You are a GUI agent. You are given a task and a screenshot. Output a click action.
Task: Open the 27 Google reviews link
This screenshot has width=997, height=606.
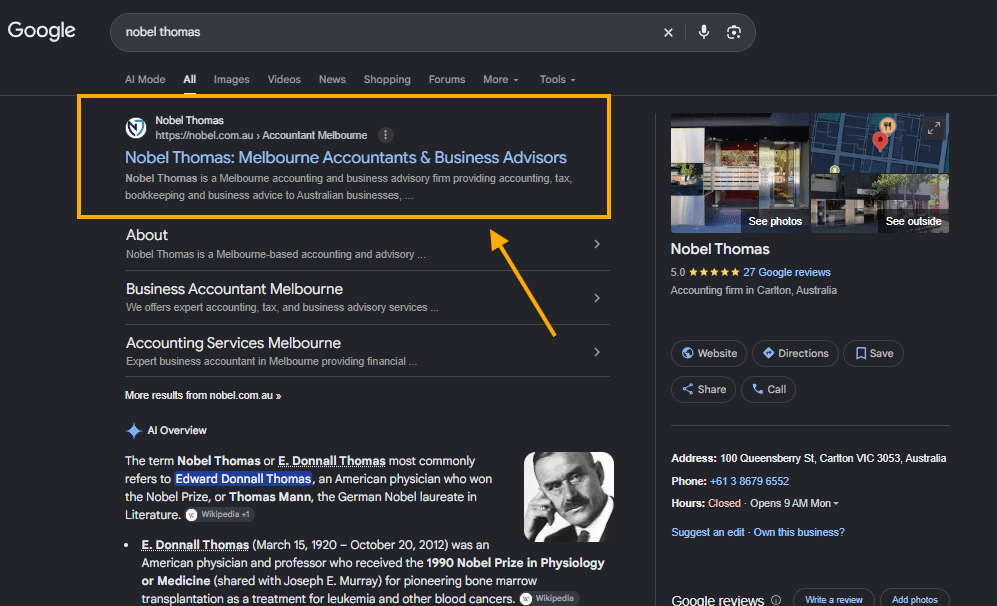pos(787,272)
